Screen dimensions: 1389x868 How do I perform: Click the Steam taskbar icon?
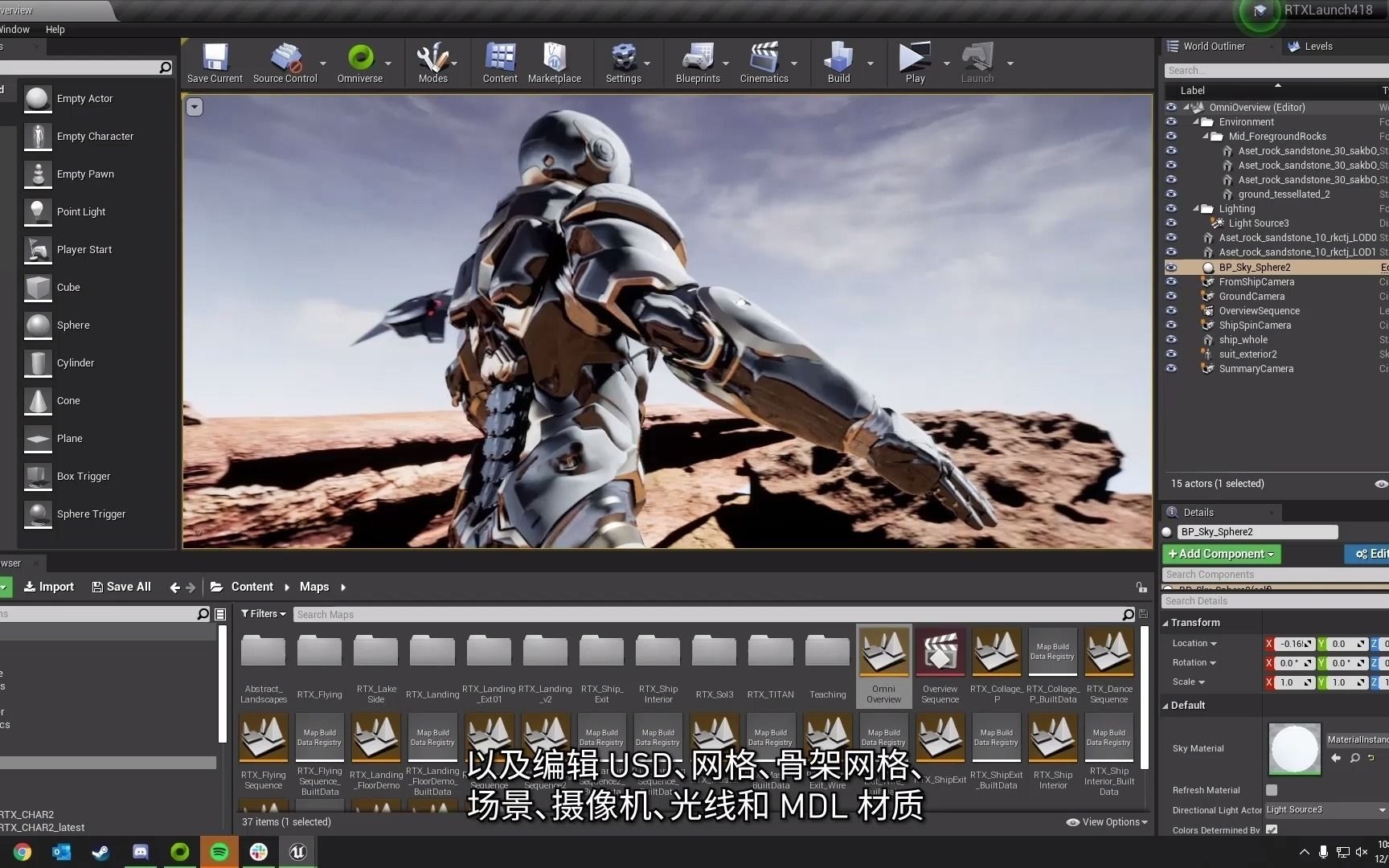click(x=100, y=852)
